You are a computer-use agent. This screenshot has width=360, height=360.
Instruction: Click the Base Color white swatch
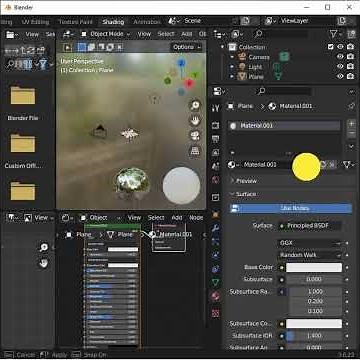(x=314, y=267)
